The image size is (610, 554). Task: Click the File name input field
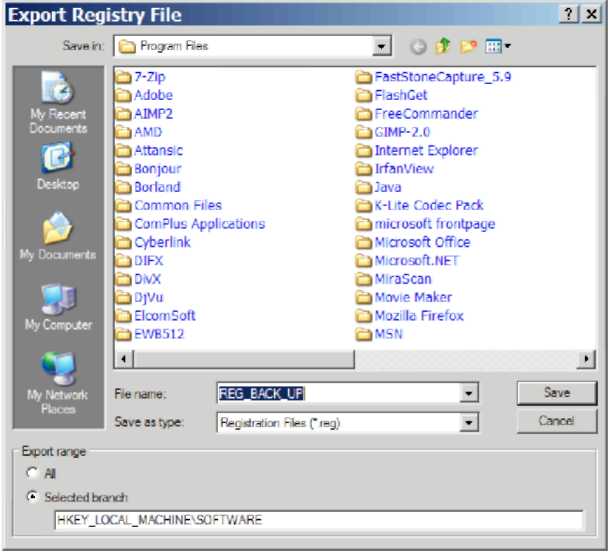coord(338,394)
